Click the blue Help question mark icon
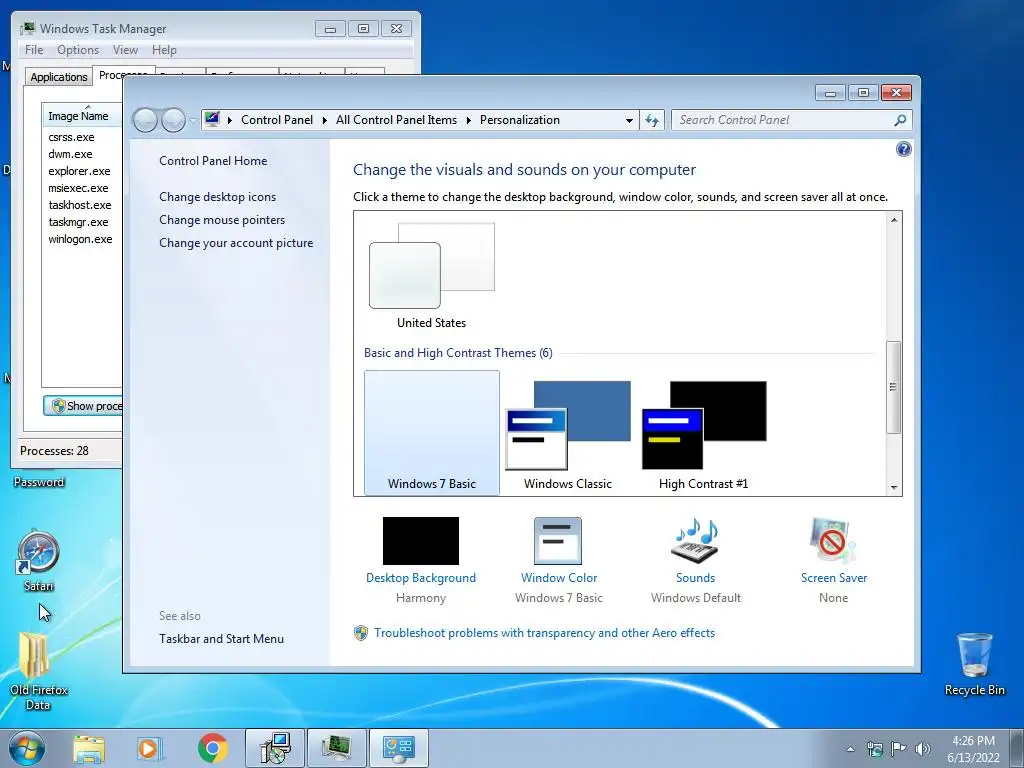This screenshot has height=768, width=1024. point(903,150)
